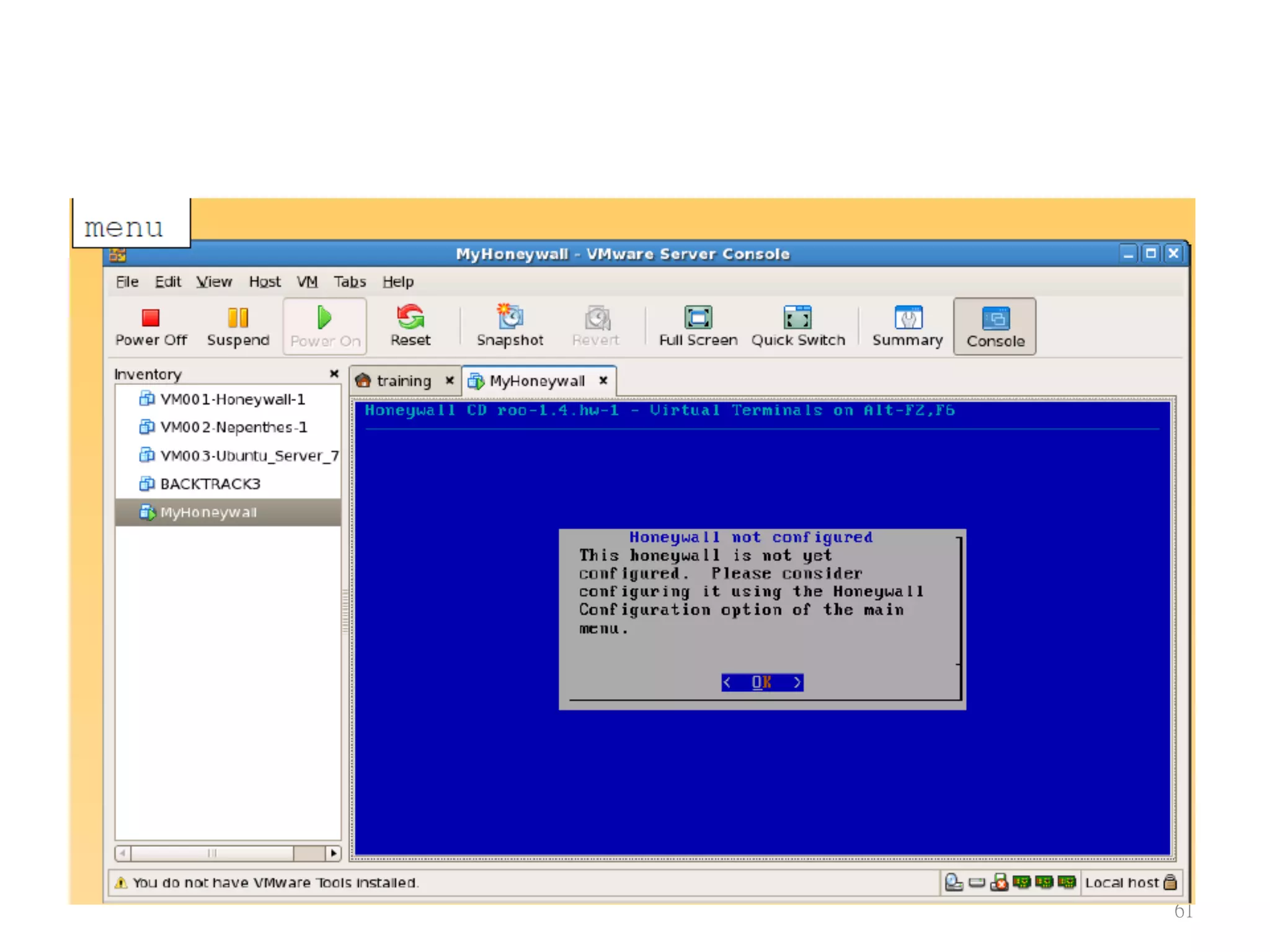Switch to the training tab
Screen dimensions: 1270x952
coord(403,381)
